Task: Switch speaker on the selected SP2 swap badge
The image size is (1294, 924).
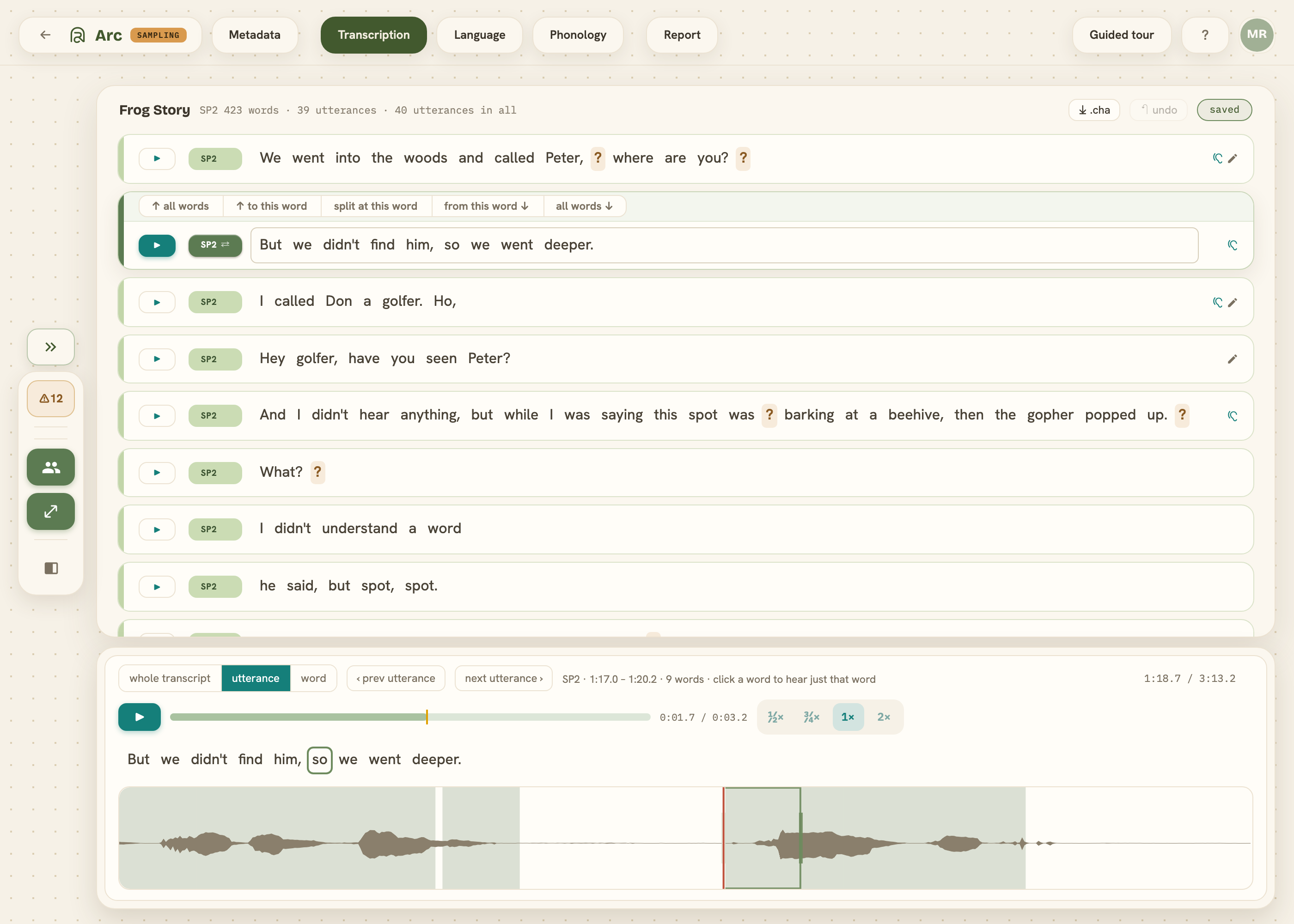Action: 215,245
